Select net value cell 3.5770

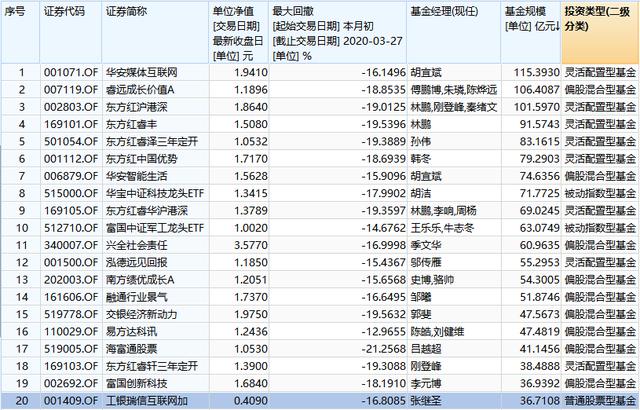click(251, 245)
